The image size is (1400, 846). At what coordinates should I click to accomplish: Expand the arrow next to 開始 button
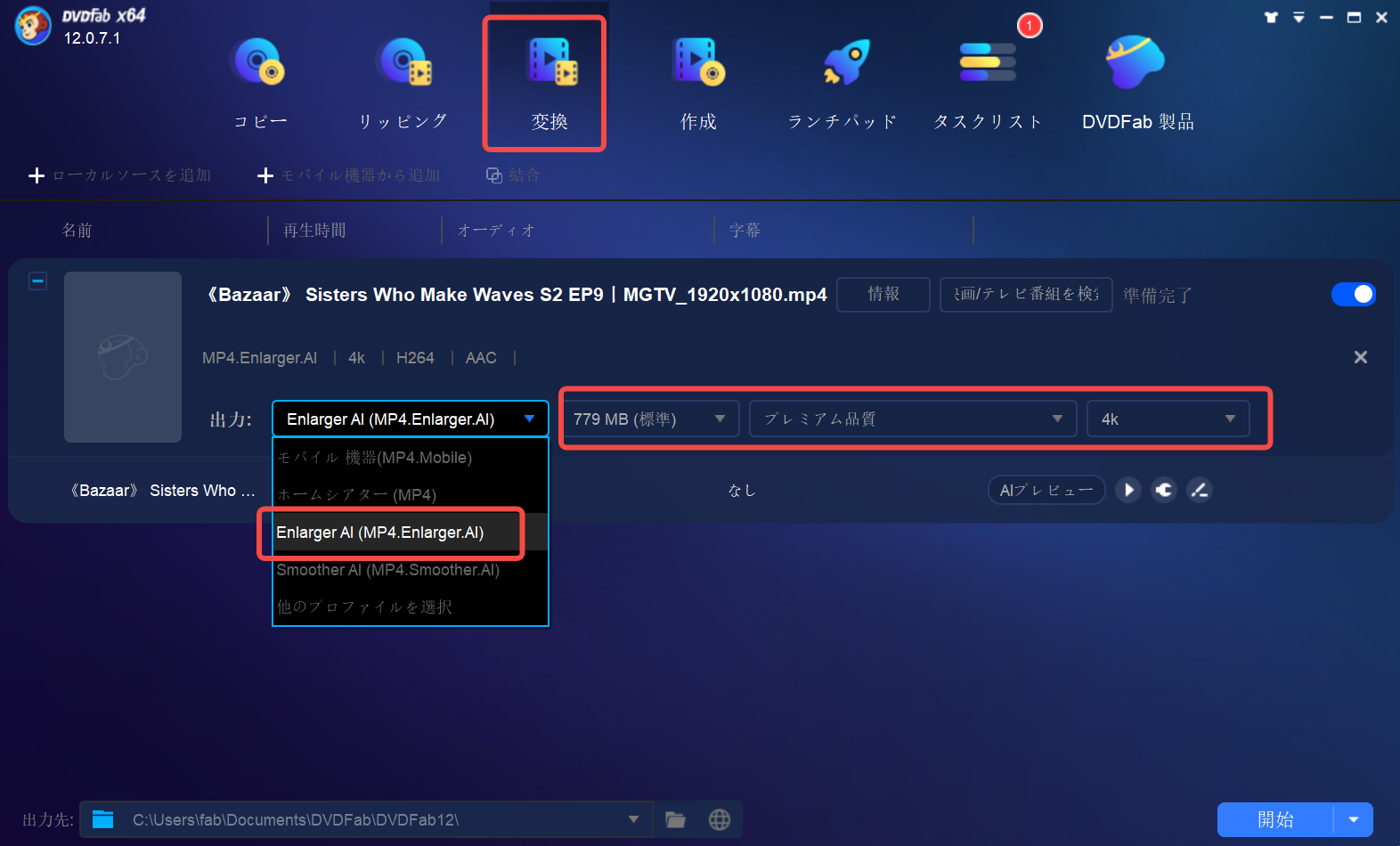click(x=1354, y=819)
